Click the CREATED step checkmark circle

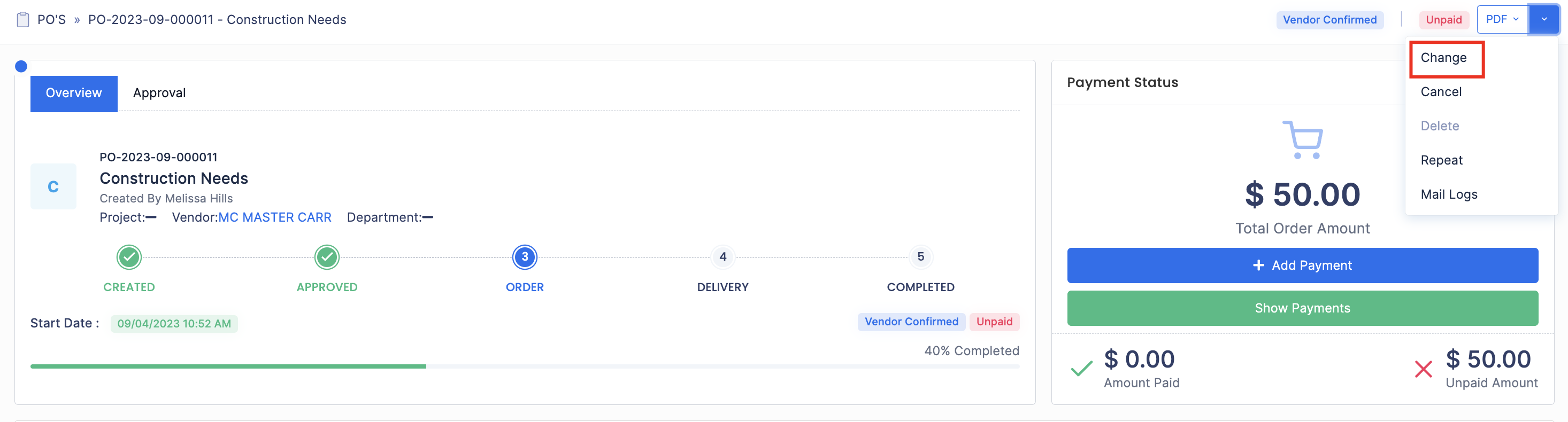point(129,257)
